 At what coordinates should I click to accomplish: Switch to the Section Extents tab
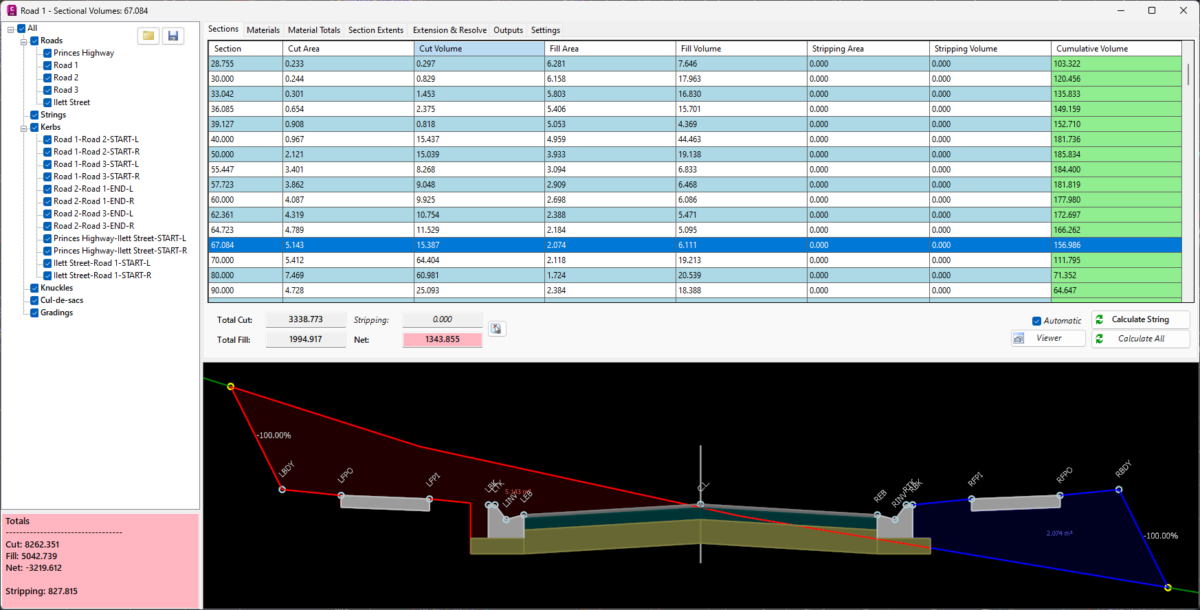pyautogui.click(x=377, y=30)
